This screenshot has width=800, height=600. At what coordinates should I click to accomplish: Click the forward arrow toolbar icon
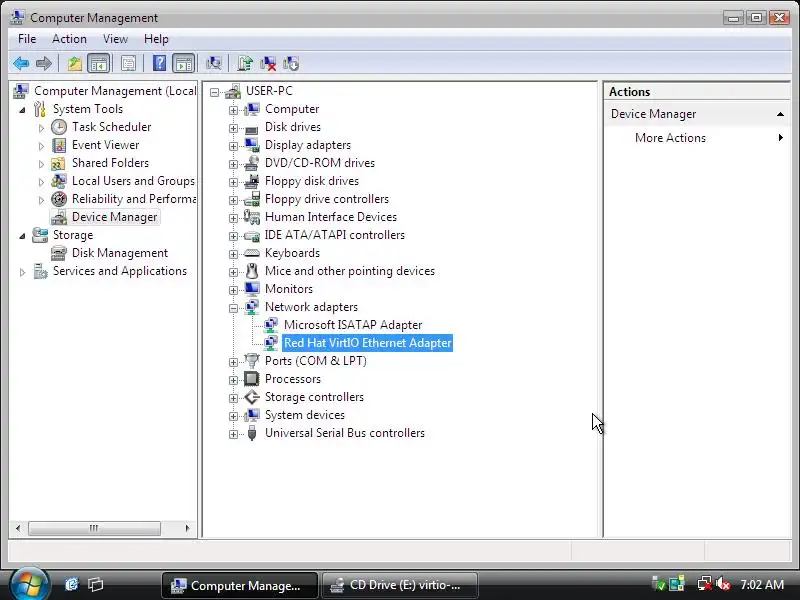pos(44,64)
